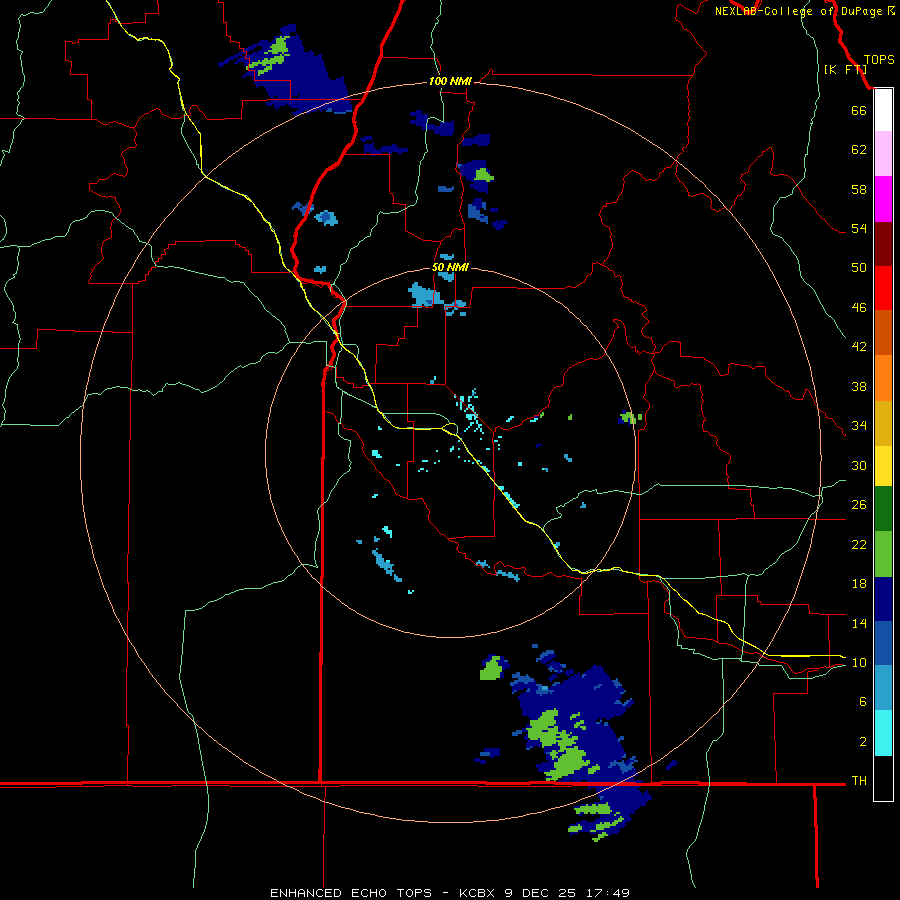Viewport: 900px width, 900px height.
Task: Click the '26' legend value
Action: click(859, 505)
